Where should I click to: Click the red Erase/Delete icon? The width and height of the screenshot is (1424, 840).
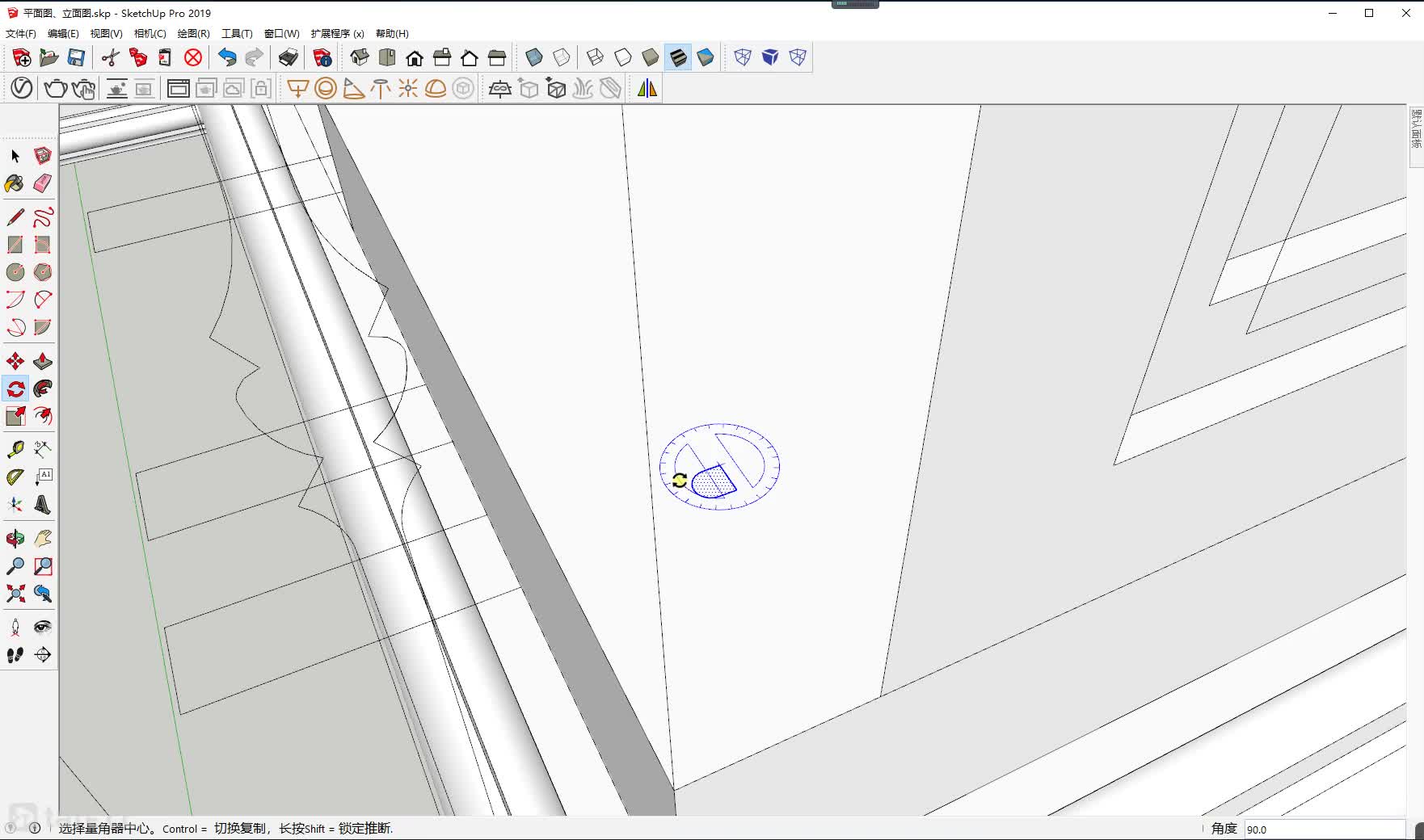193,57
